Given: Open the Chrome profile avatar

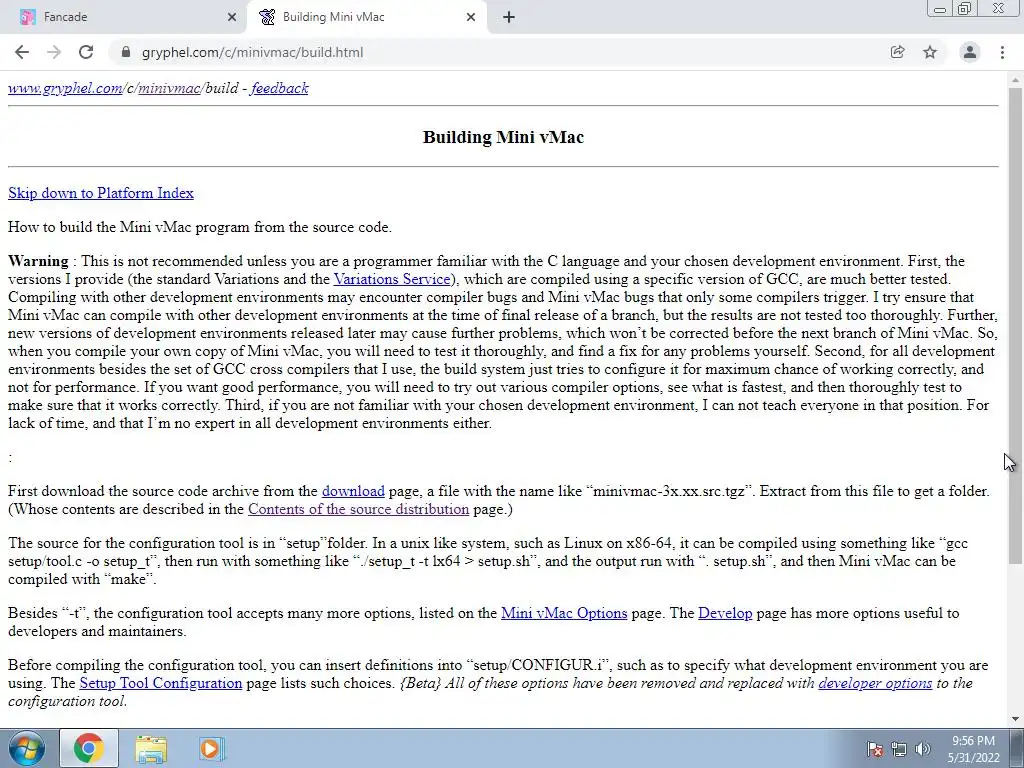Looking at the screenshot, I should tap(970, 52).
